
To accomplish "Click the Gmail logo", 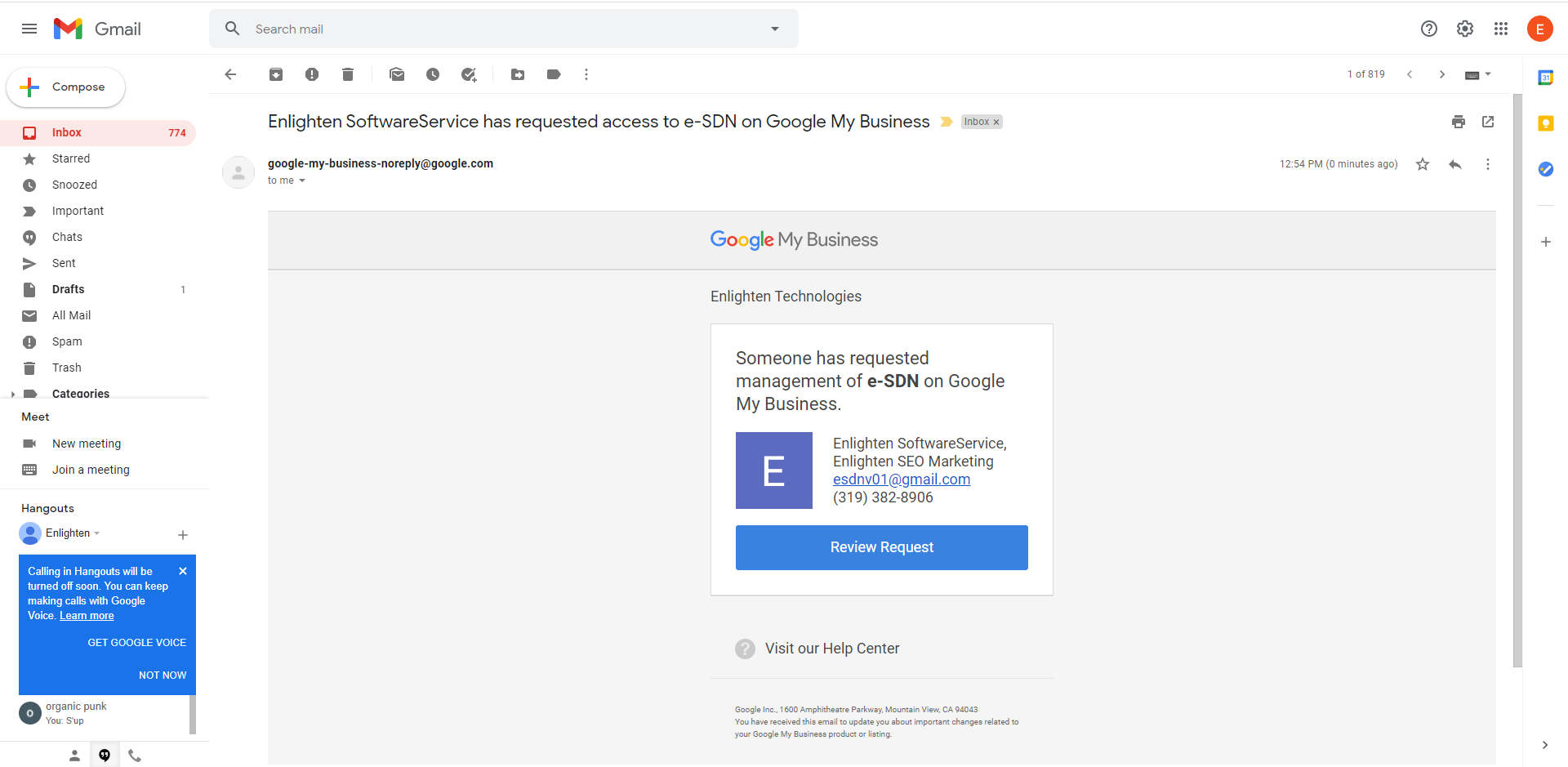I will 97,29.
